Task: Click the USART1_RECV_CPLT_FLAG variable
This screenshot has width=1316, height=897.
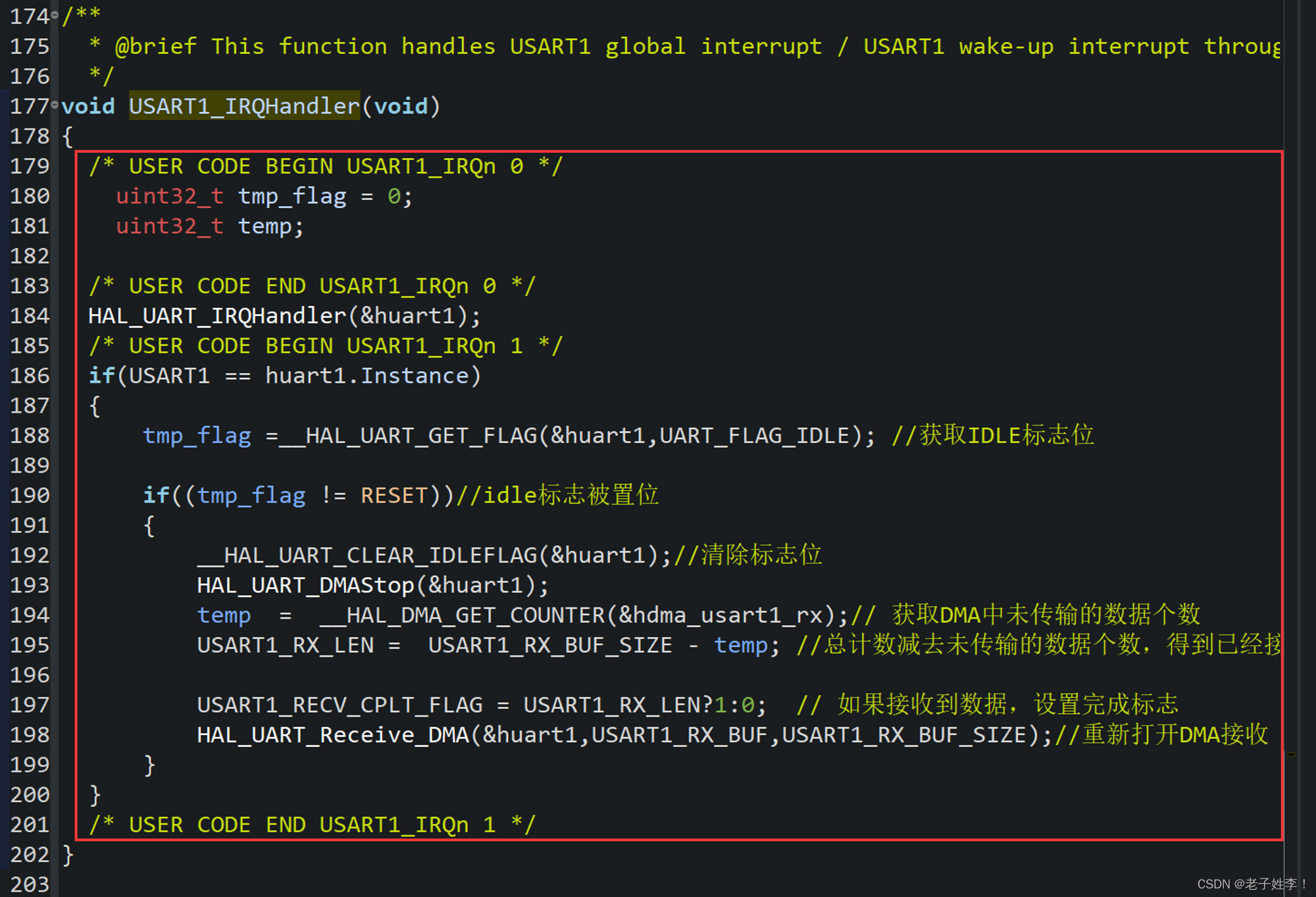Action: 340,705
